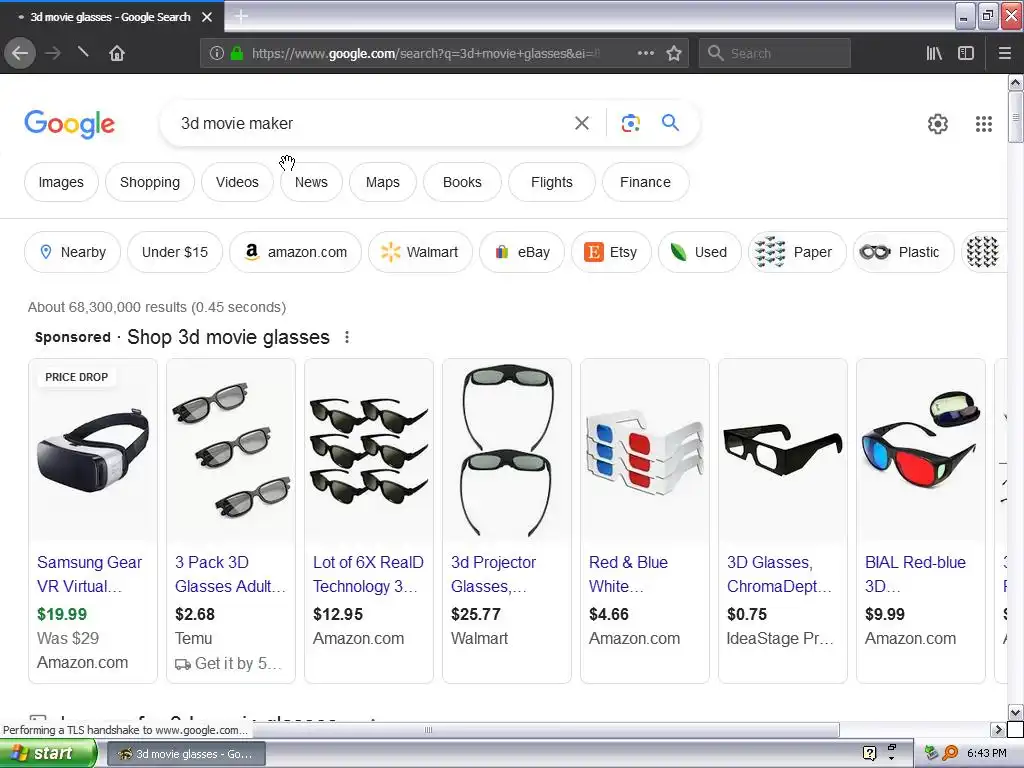Click the About 68,300,000 results text
1024x768 pixels.
[157, 307]
